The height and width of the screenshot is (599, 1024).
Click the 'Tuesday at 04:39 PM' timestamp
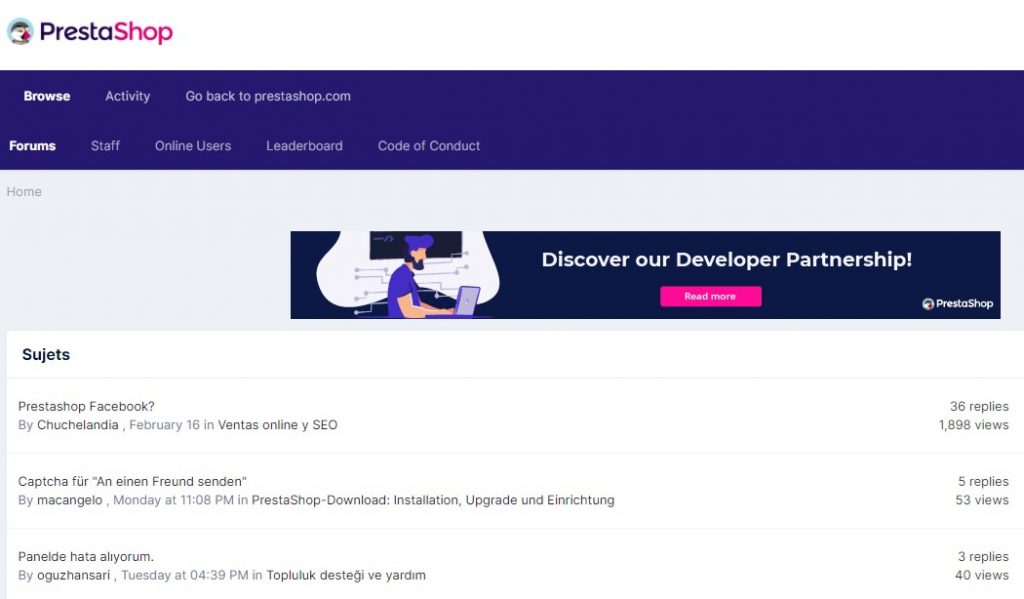coord(185,575)
